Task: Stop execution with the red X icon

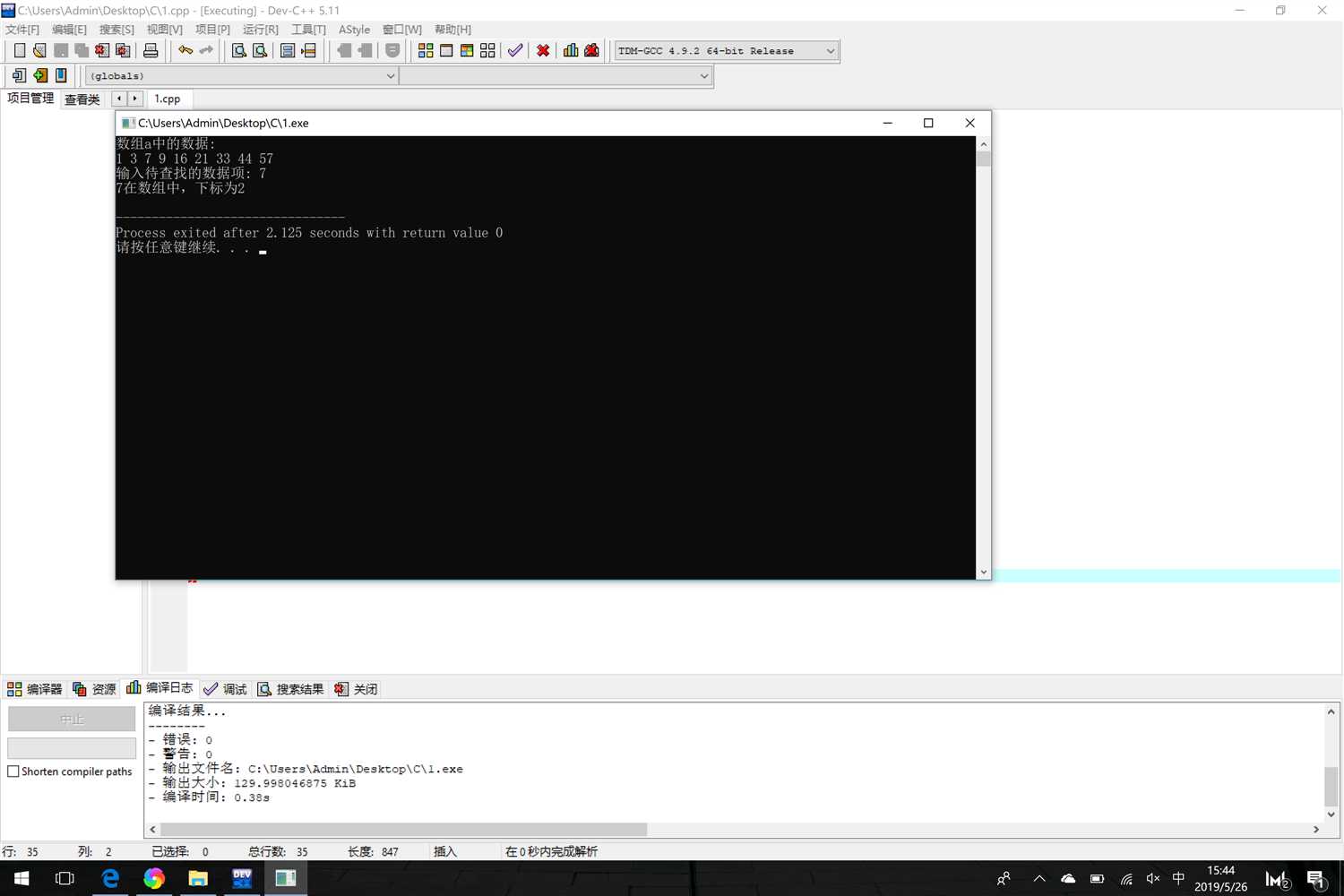Action: (x=543, y=51)
